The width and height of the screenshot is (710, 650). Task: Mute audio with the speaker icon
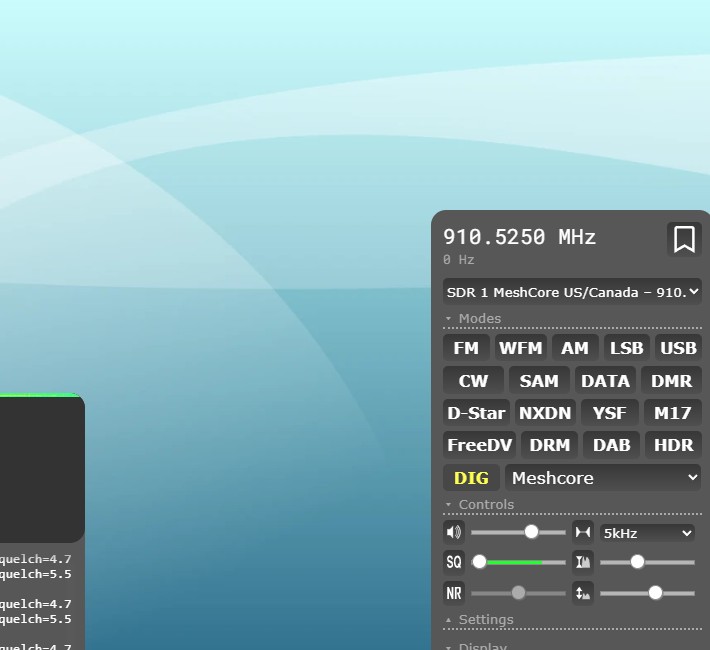tap(454, 532)
